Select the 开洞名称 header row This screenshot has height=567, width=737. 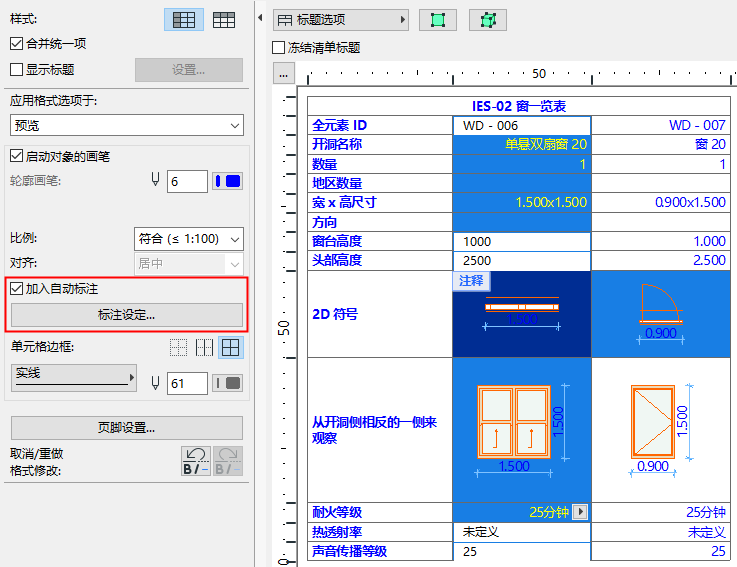tap(380, 144)
